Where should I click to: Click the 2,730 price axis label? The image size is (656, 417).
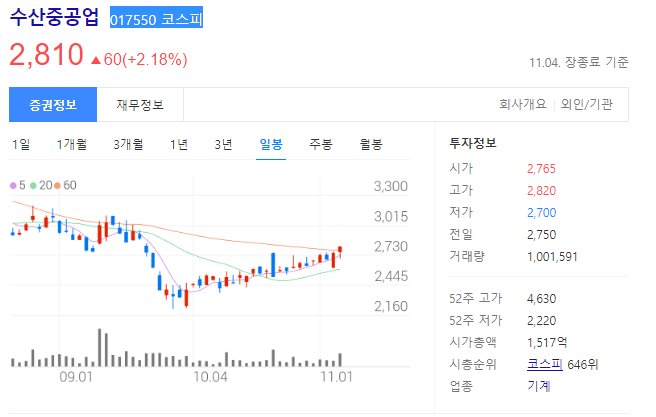pos(390,246)
